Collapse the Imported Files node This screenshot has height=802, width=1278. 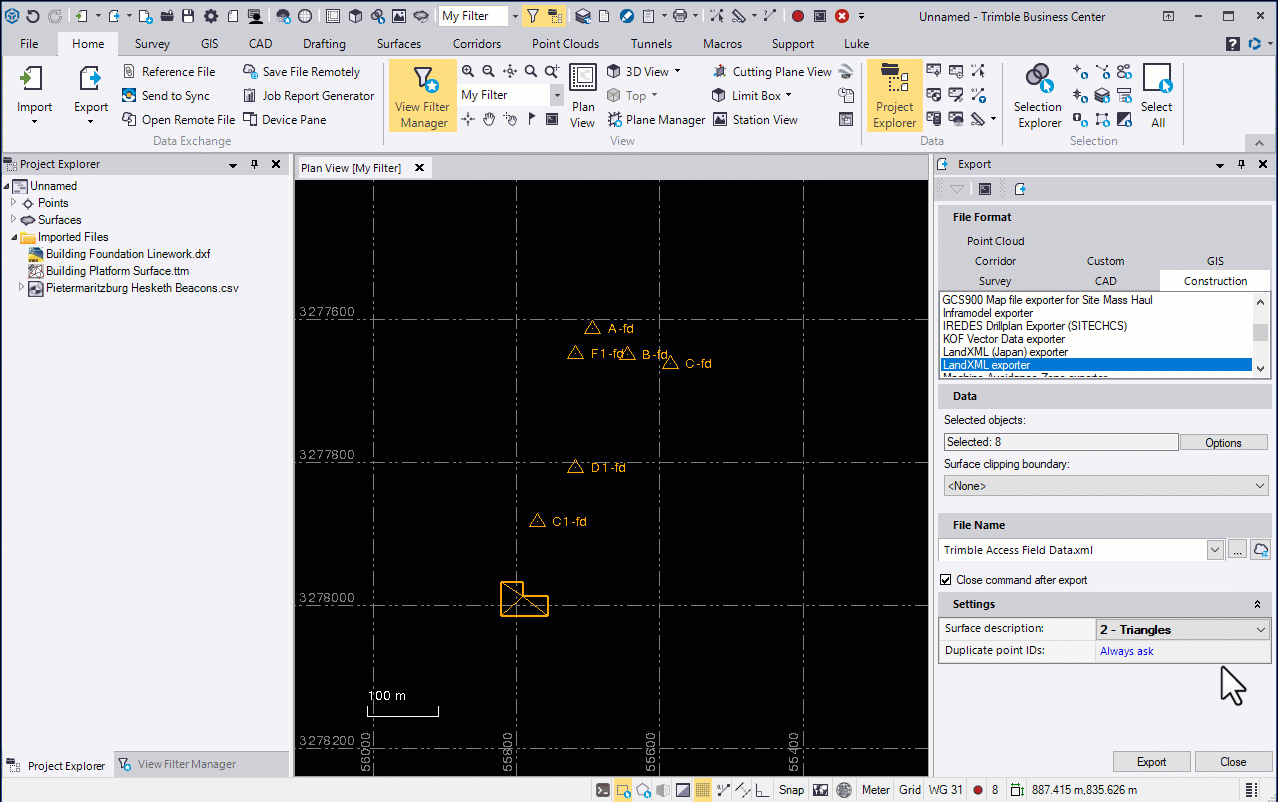coord(14,237)
